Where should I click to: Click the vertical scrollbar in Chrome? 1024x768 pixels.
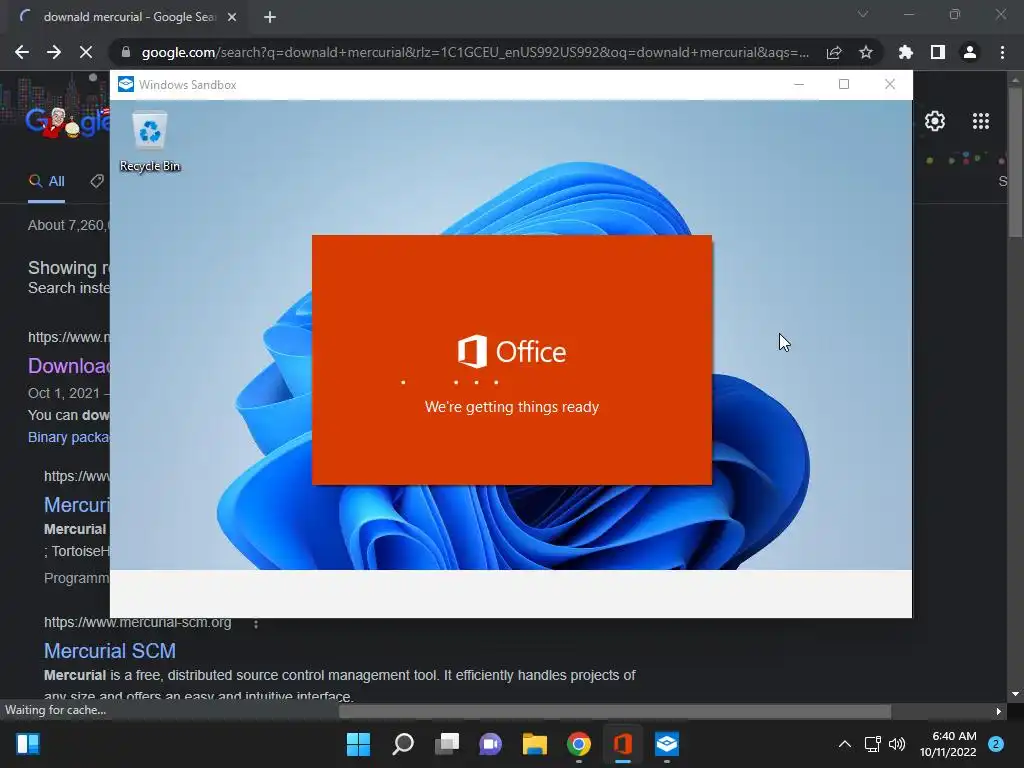(1015, 161)
